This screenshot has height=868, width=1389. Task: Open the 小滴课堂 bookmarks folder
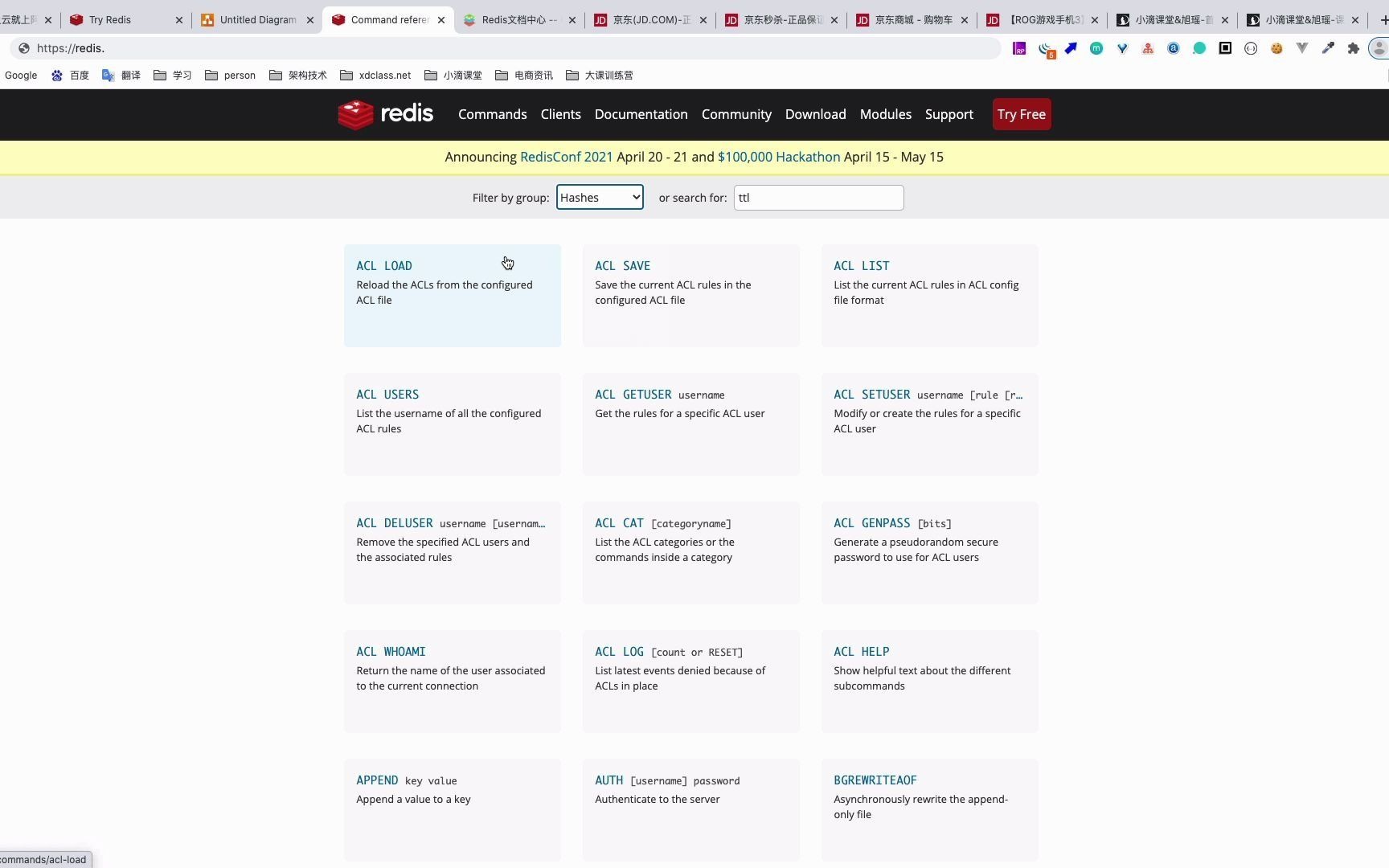453,76
